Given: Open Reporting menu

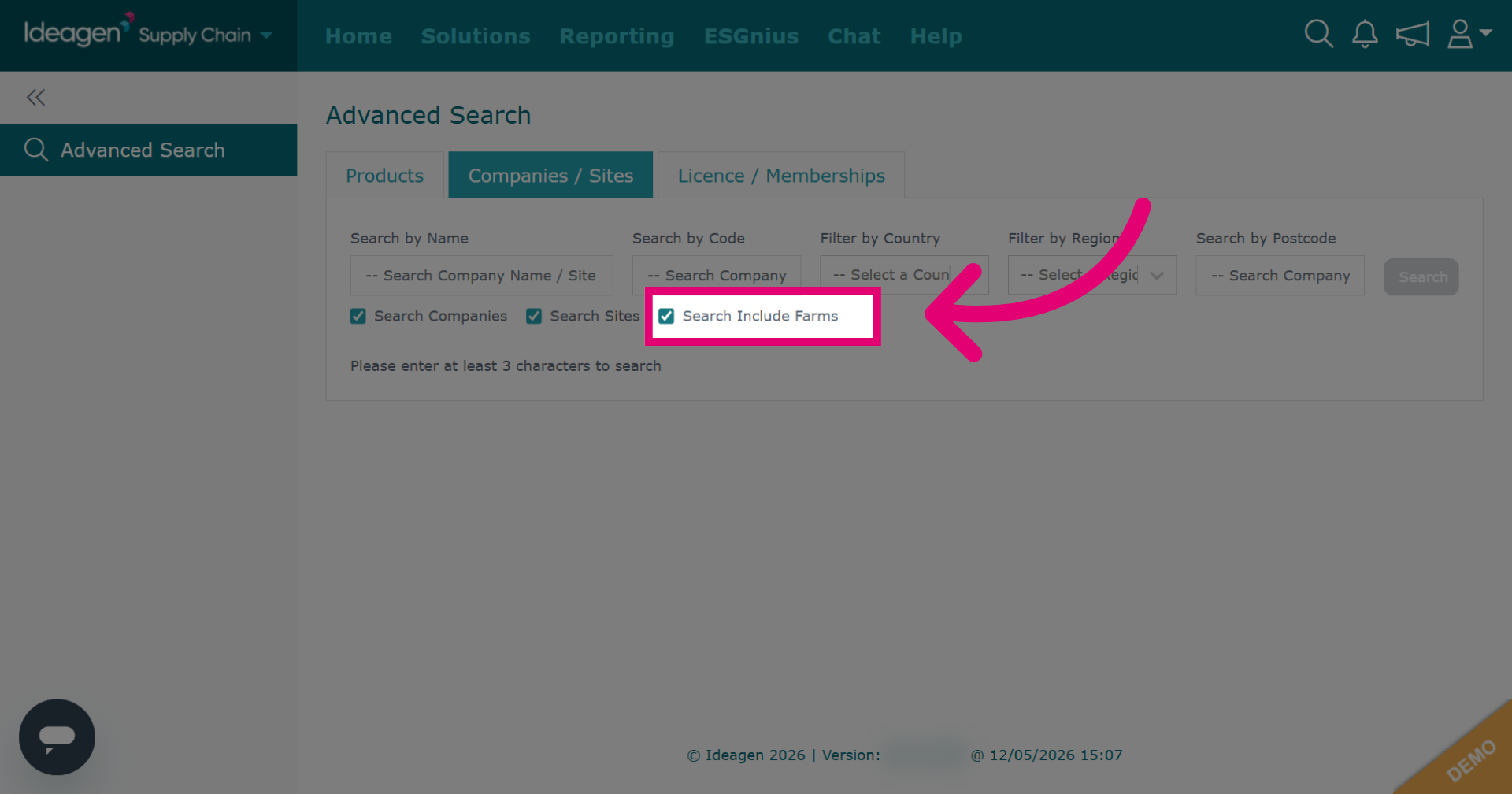Looking at the screenshot, I should (x=617, y=36).
